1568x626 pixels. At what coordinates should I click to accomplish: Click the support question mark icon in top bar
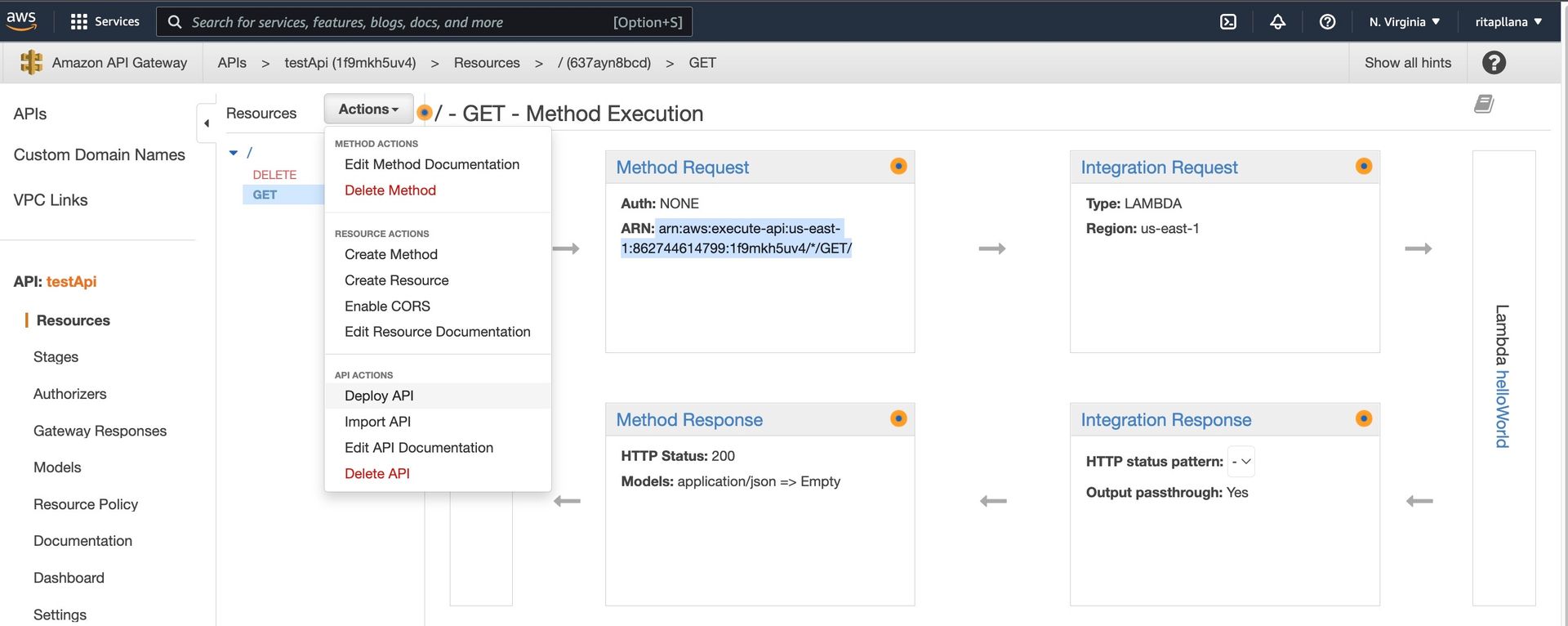pyautogui.click(x=1327, y=22)
